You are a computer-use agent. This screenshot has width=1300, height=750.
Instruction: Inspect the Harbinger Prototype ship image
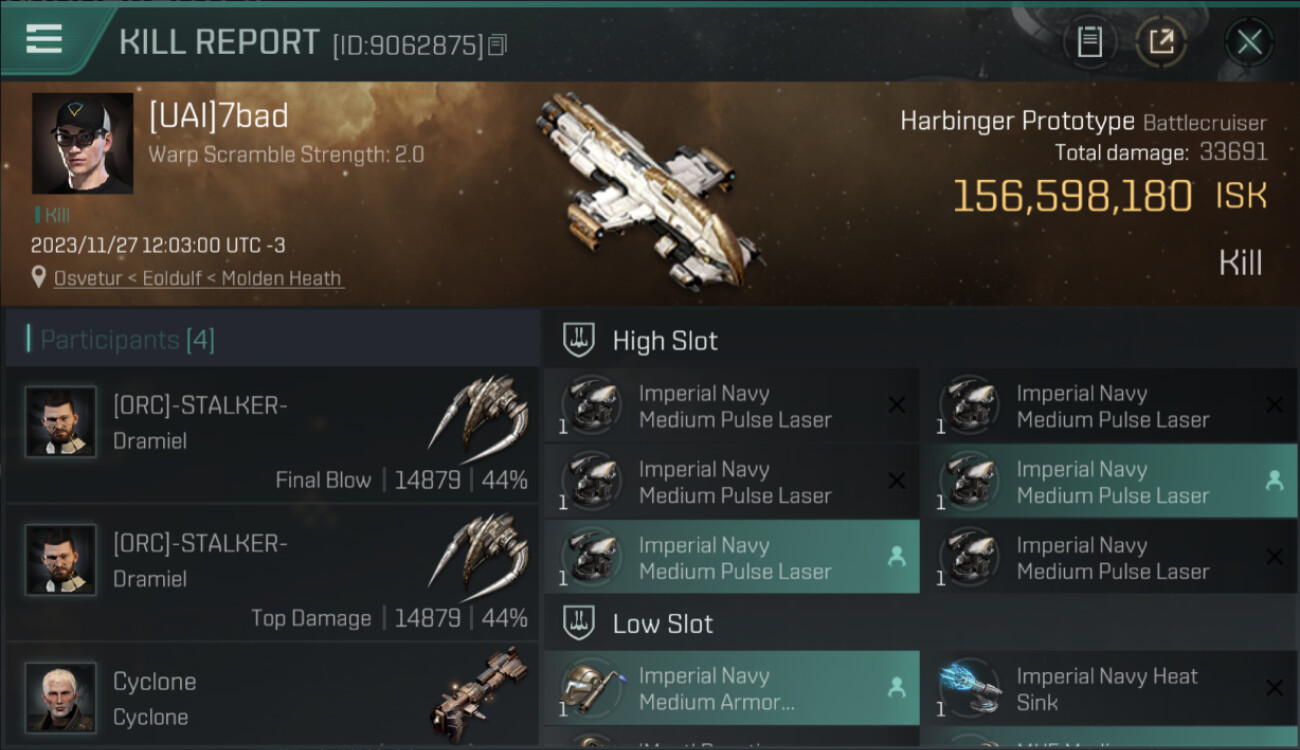pos(648,192)
